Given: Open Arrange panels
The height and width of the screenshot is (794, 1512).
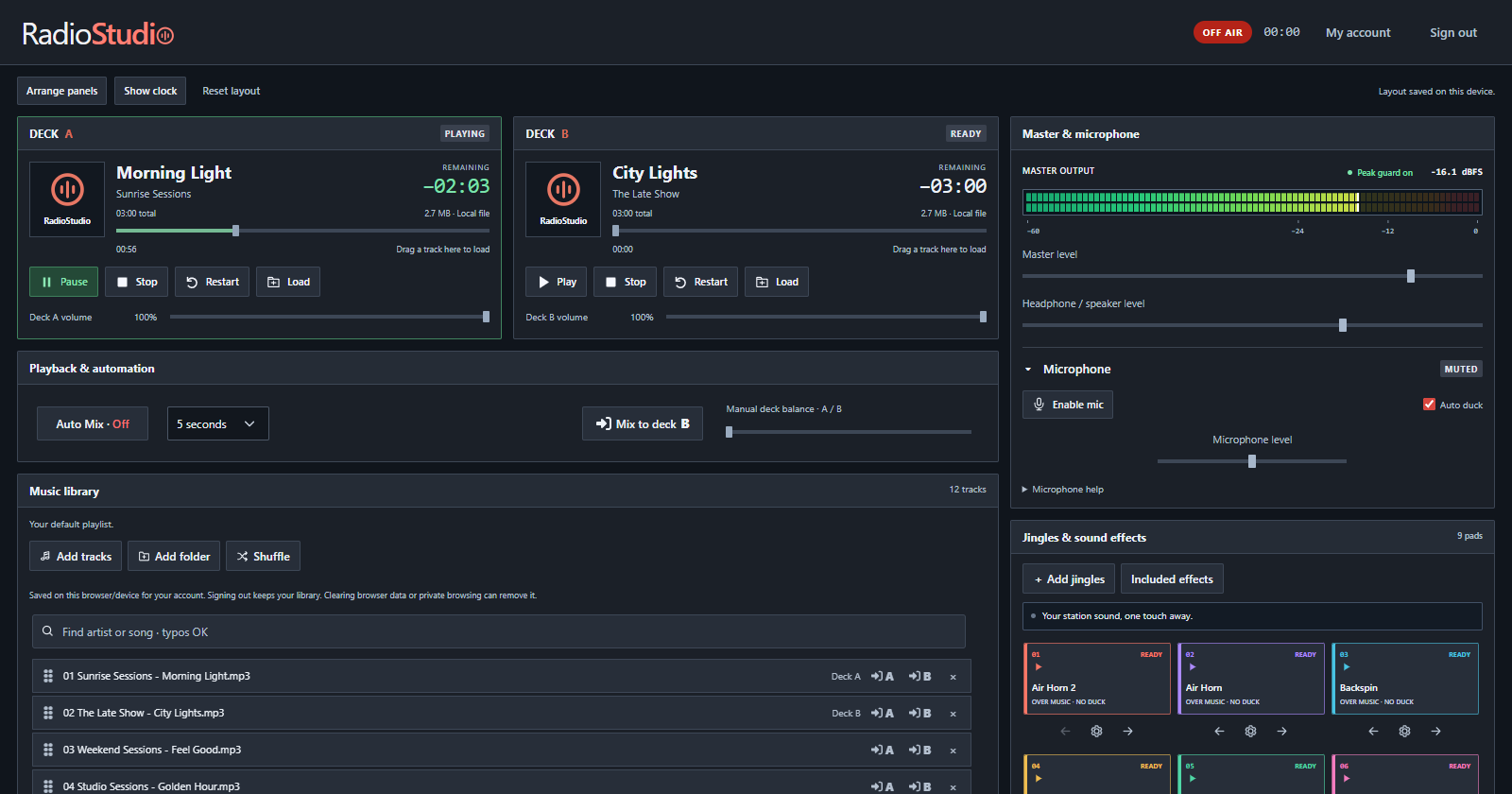Looking at the screenshot, I should click(61, 91).
